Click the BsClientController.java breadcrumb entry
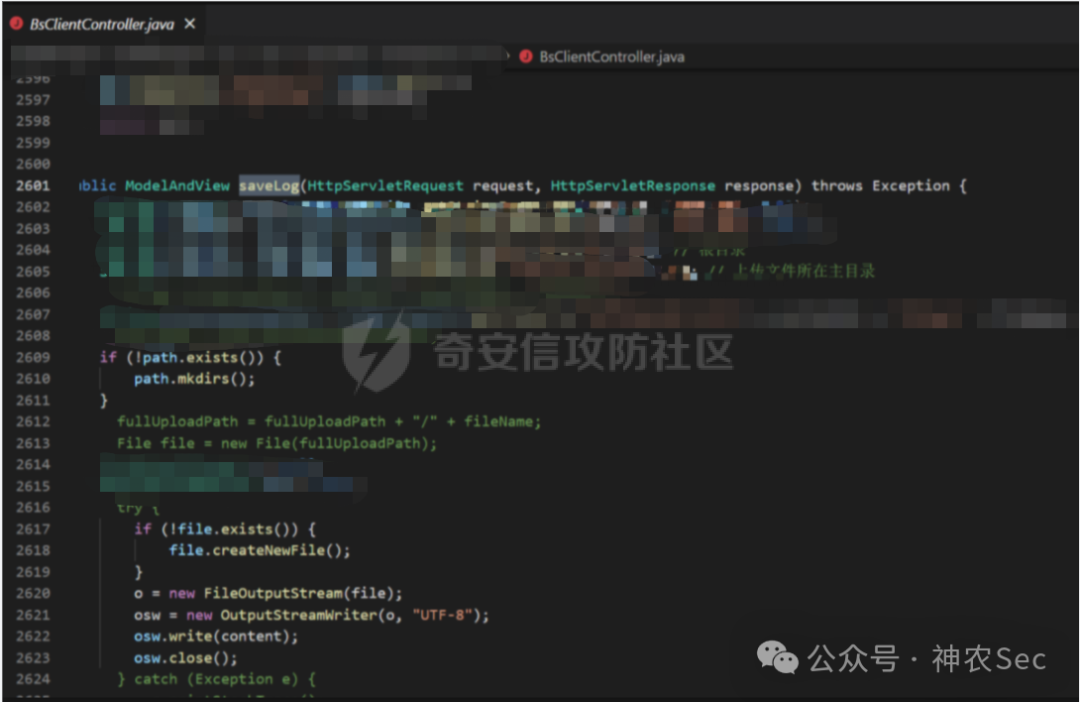Screen dimensions: 1080x702 coord(612,57)
